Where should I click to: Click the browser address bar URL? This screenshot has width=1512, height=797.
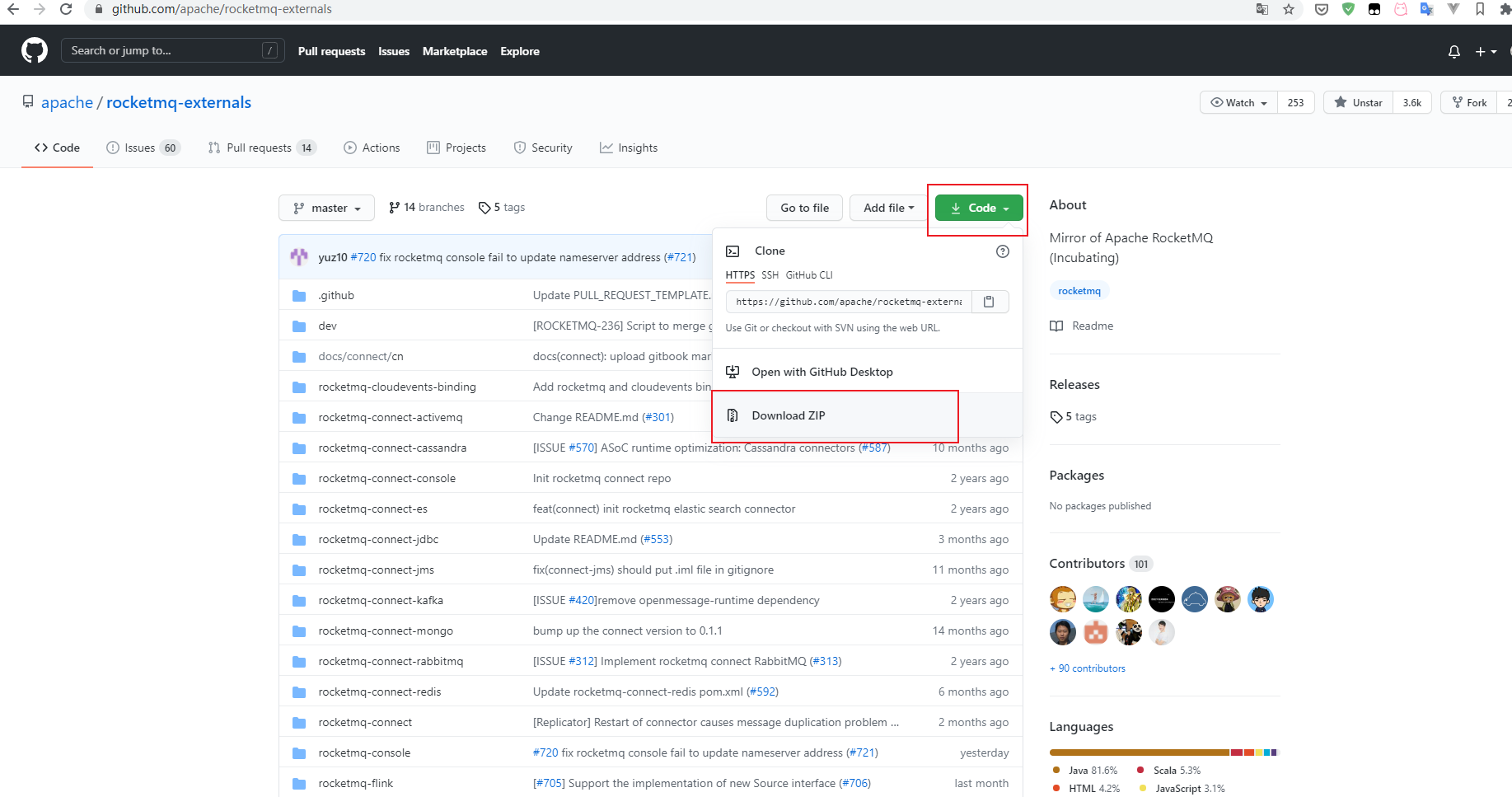coord(222,9)
